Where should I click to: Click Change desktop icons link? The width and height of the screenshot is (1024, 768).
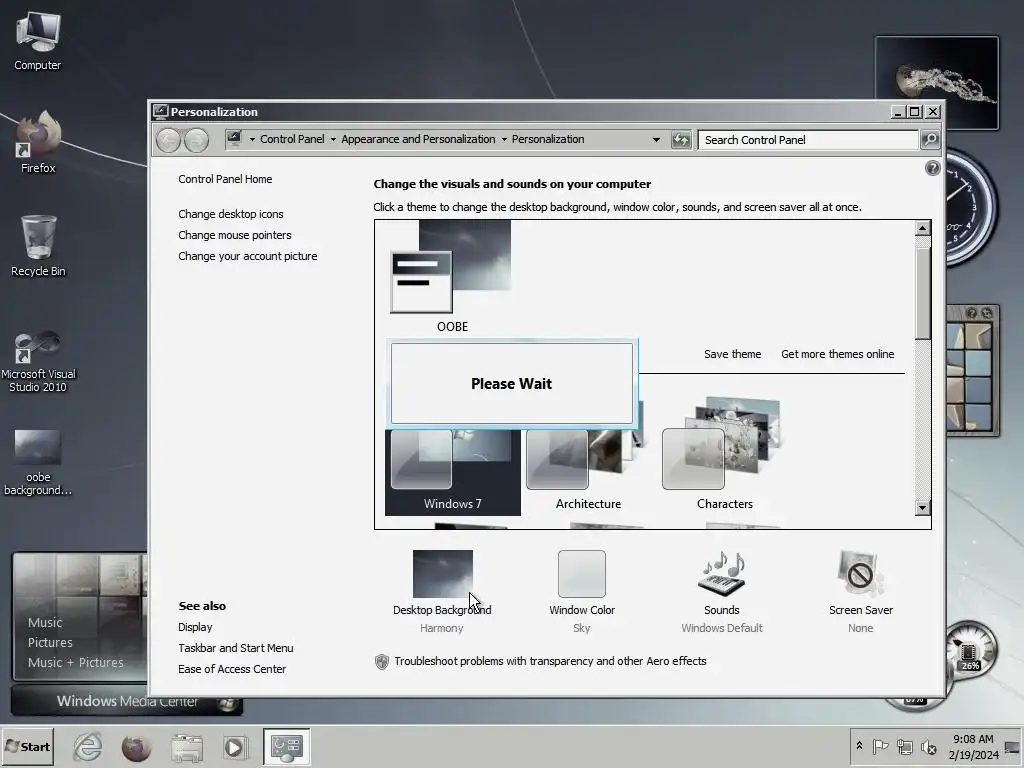point(231,214)
